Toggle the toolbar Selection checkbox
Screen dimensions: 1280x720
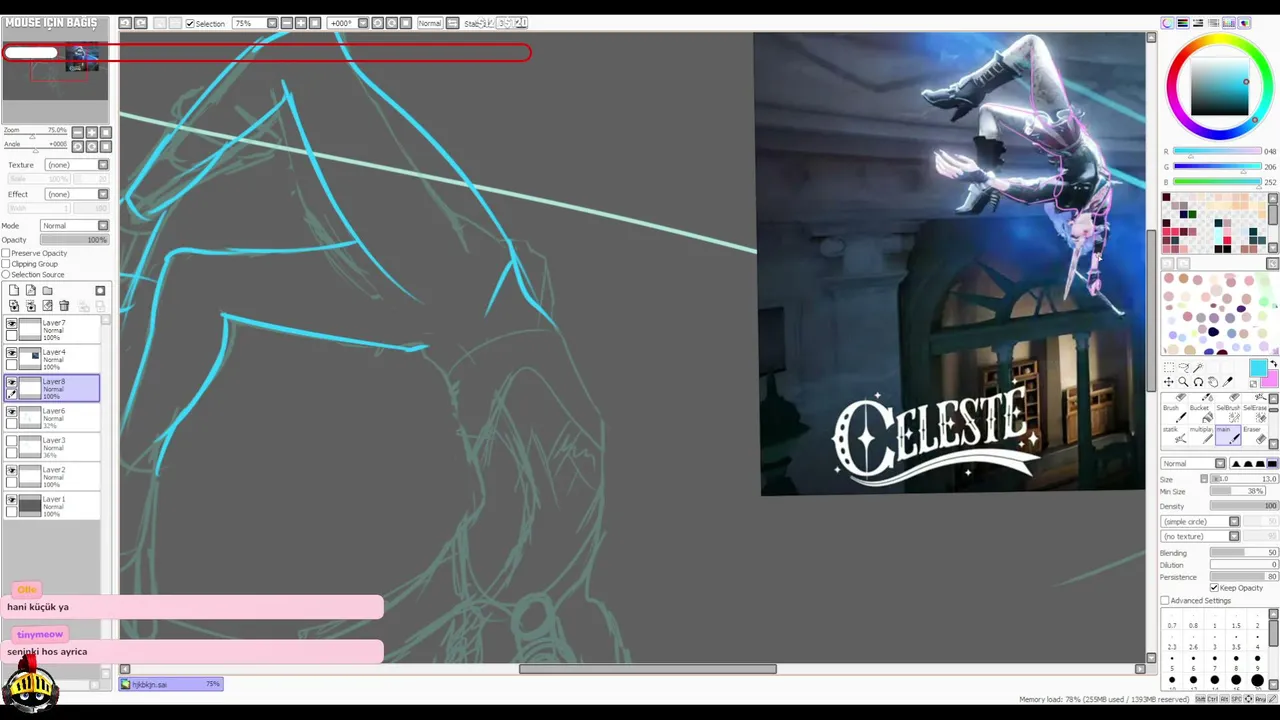point(190,23)
